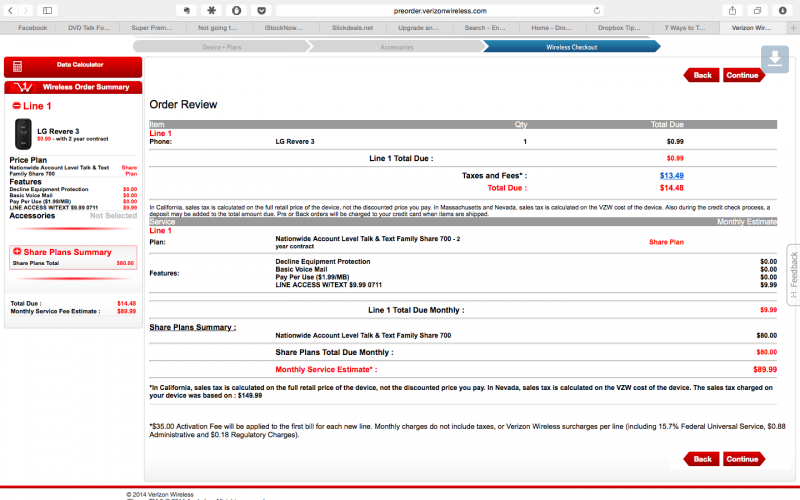Toggle the Safari sidebar icon

pyautogui.click(x=47, y=10)
